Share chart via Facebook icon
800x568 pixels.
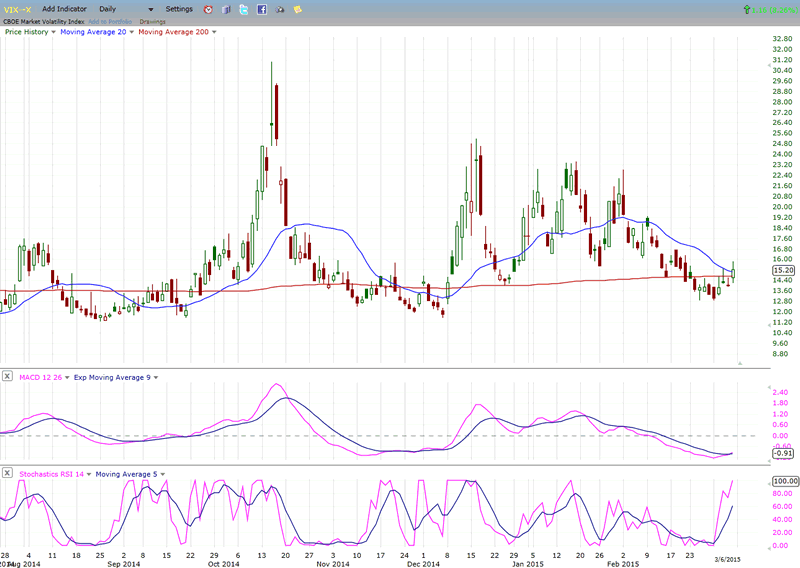(261, 9)
